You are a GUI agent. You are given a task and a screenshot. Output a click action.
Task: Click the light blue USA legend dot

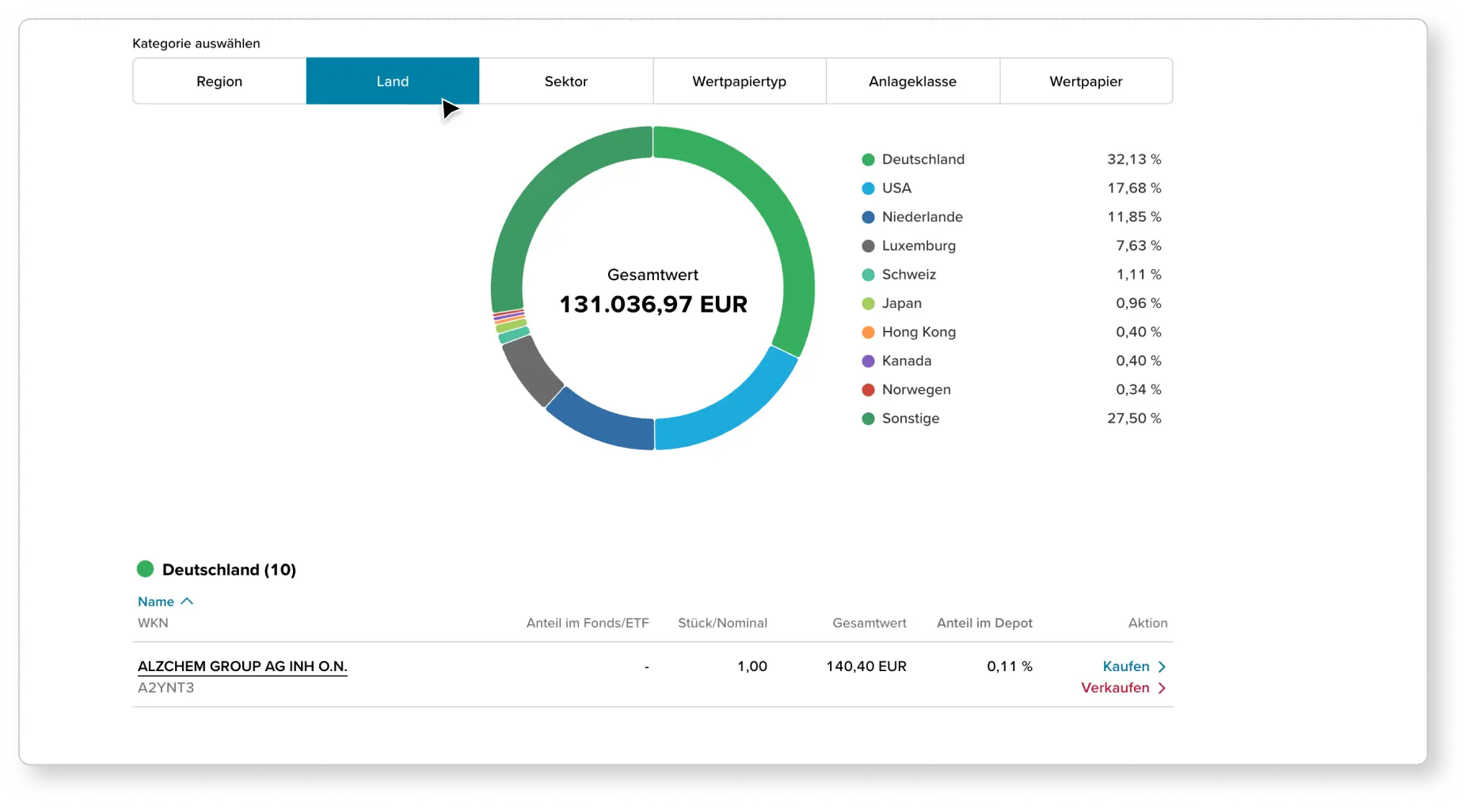867,188
